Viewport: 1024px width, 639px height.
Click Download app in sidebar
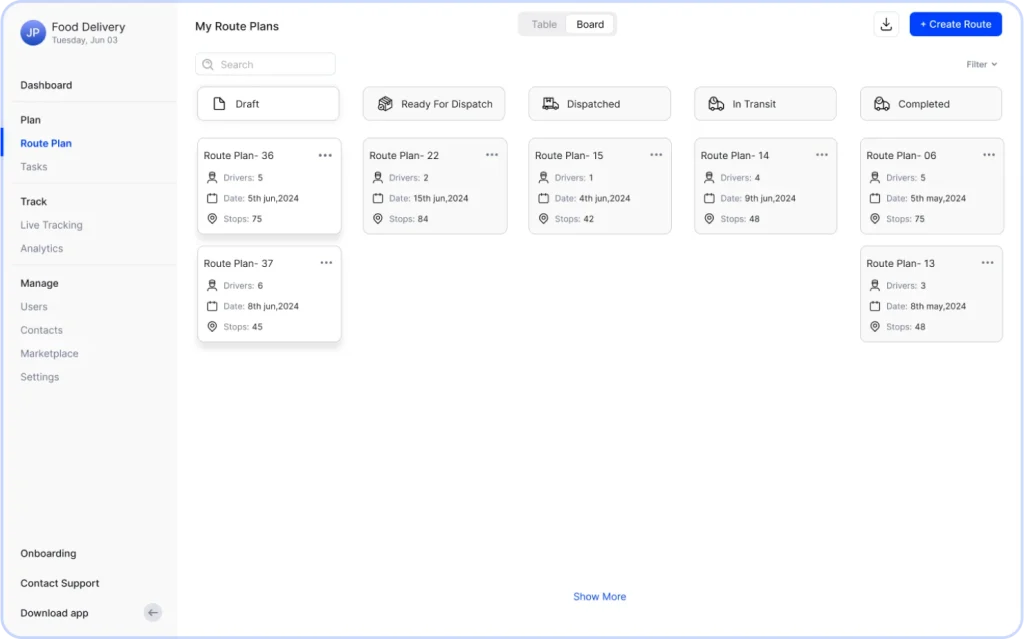pyautogui.click(x=54, y=613)
